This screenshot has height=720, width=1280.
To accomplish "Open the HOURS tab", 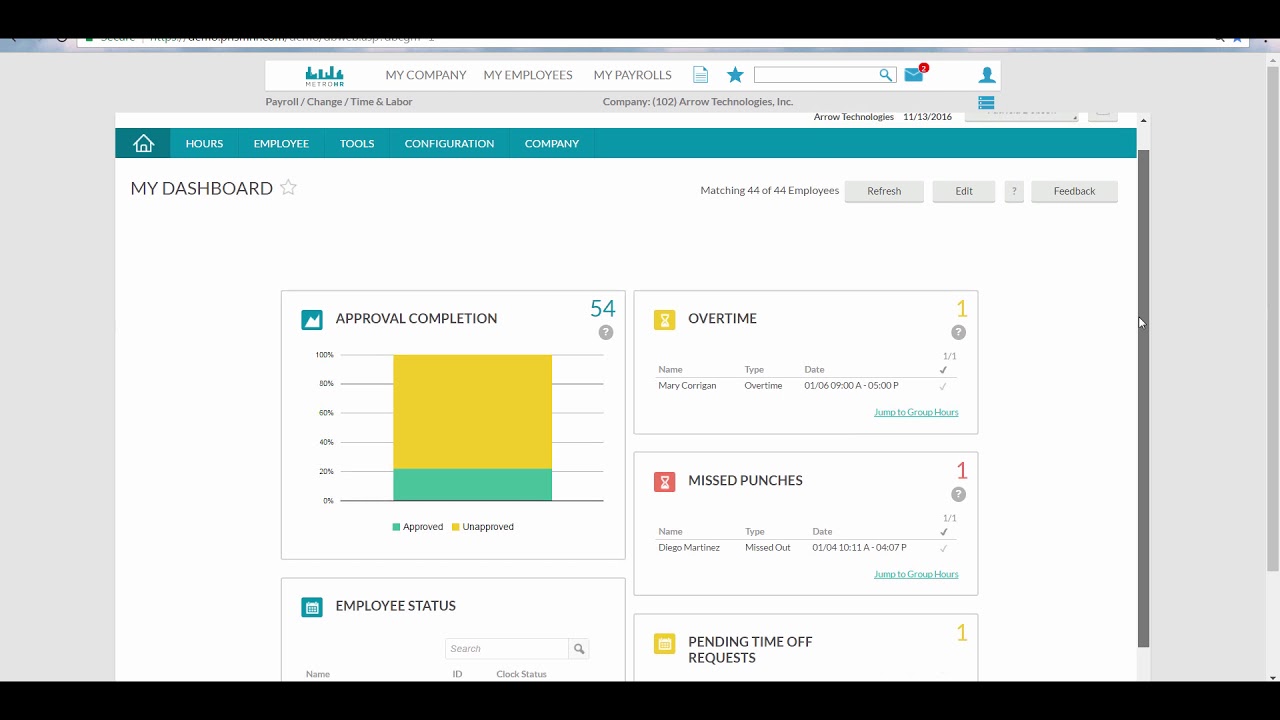I will [x=204, y=144].
